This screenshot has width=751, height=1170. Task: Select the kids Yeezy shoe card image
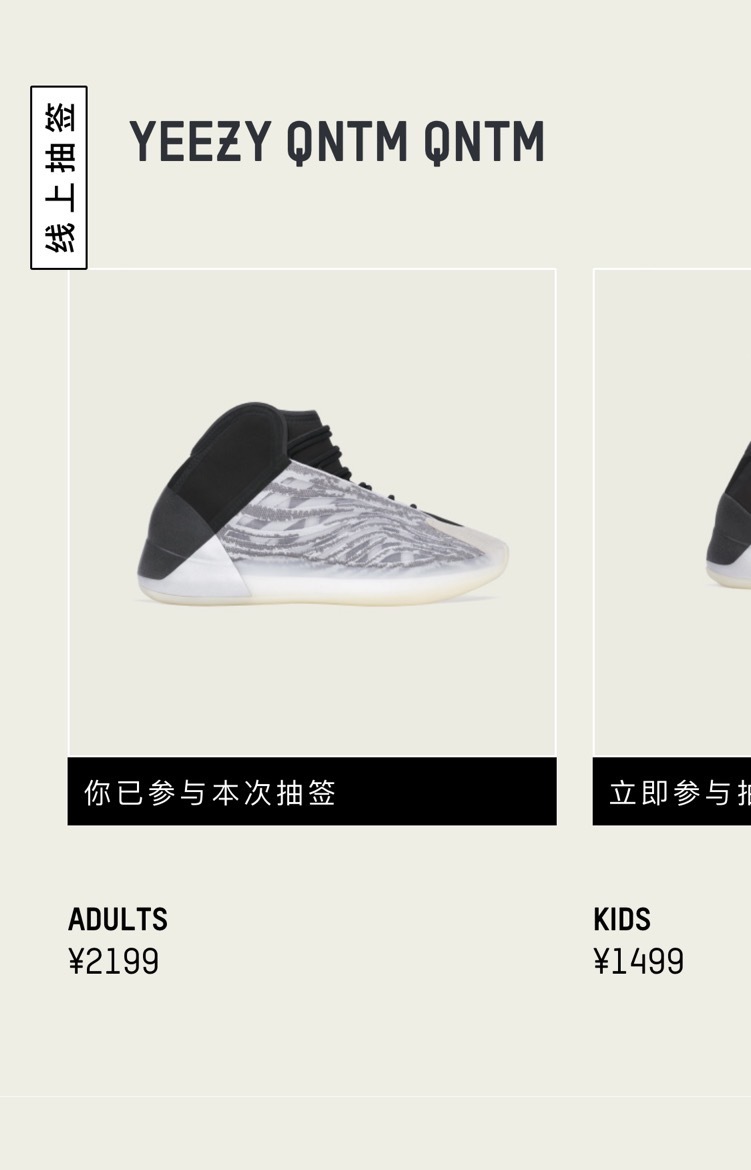673,513
